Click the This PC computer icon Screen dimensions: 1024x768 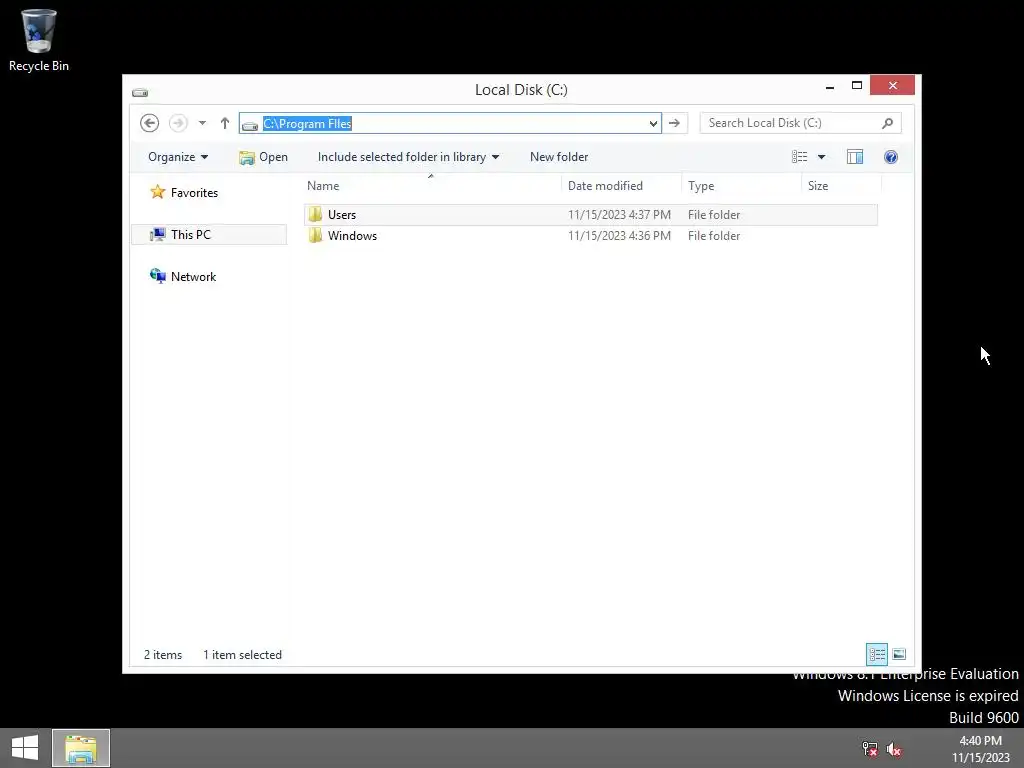click(x=157, y=234)
